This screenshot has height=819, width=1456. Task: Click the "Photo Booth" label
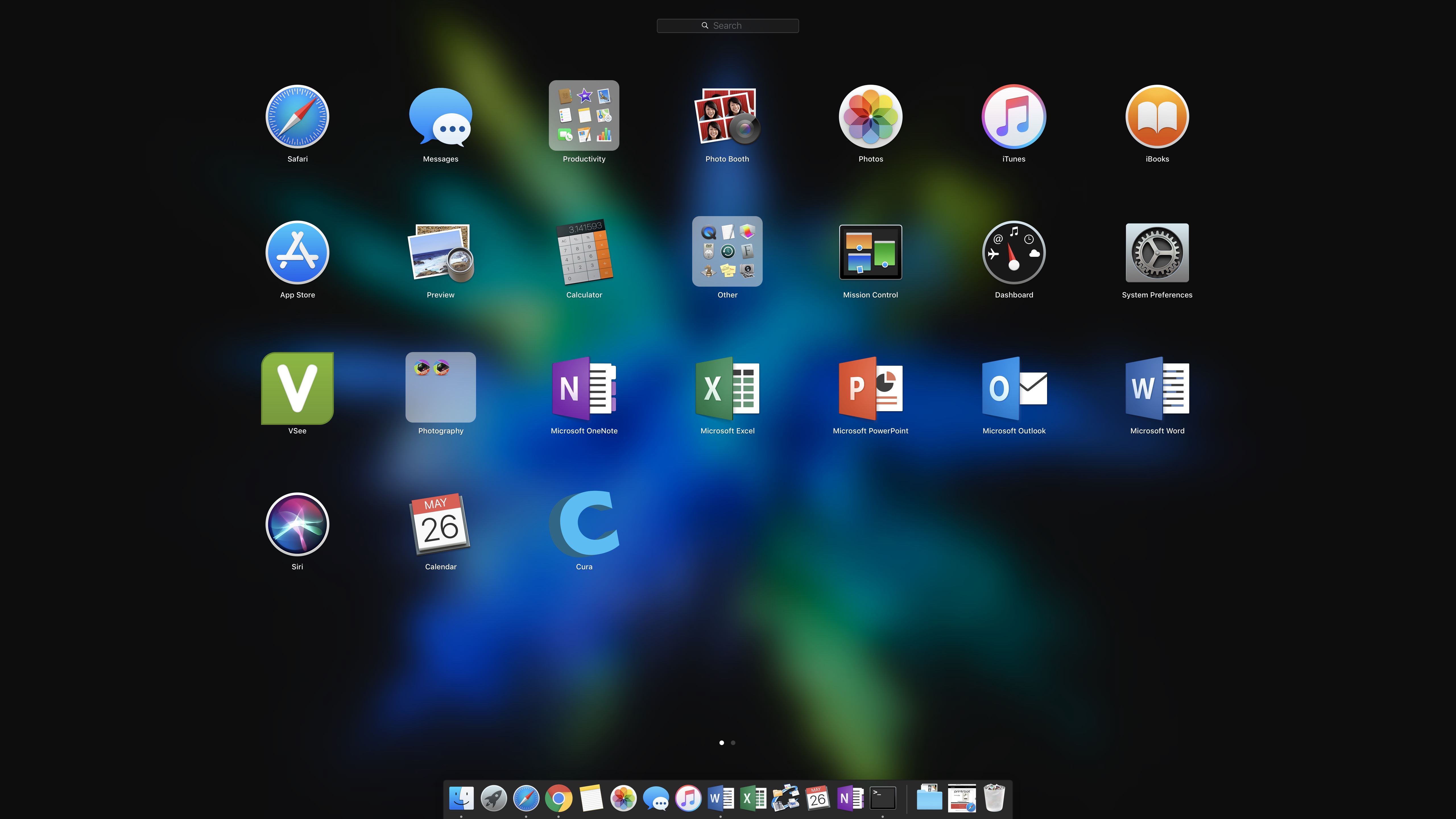[x=727, y=159]
